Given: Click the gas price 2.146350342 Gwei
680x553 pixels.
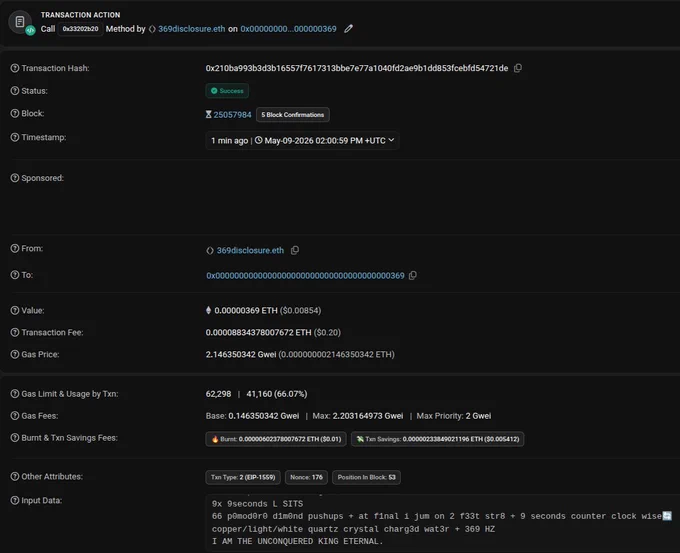Looking at the screenshot, I should click(241, 354).
